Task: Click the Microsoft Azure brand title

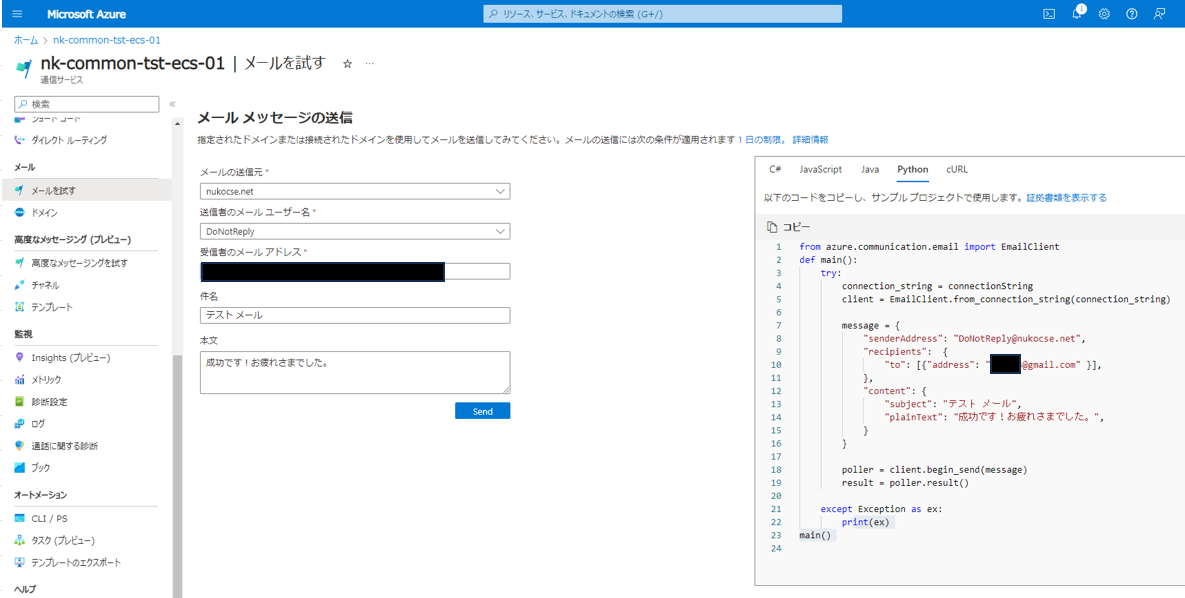Action: click(86, 14)
